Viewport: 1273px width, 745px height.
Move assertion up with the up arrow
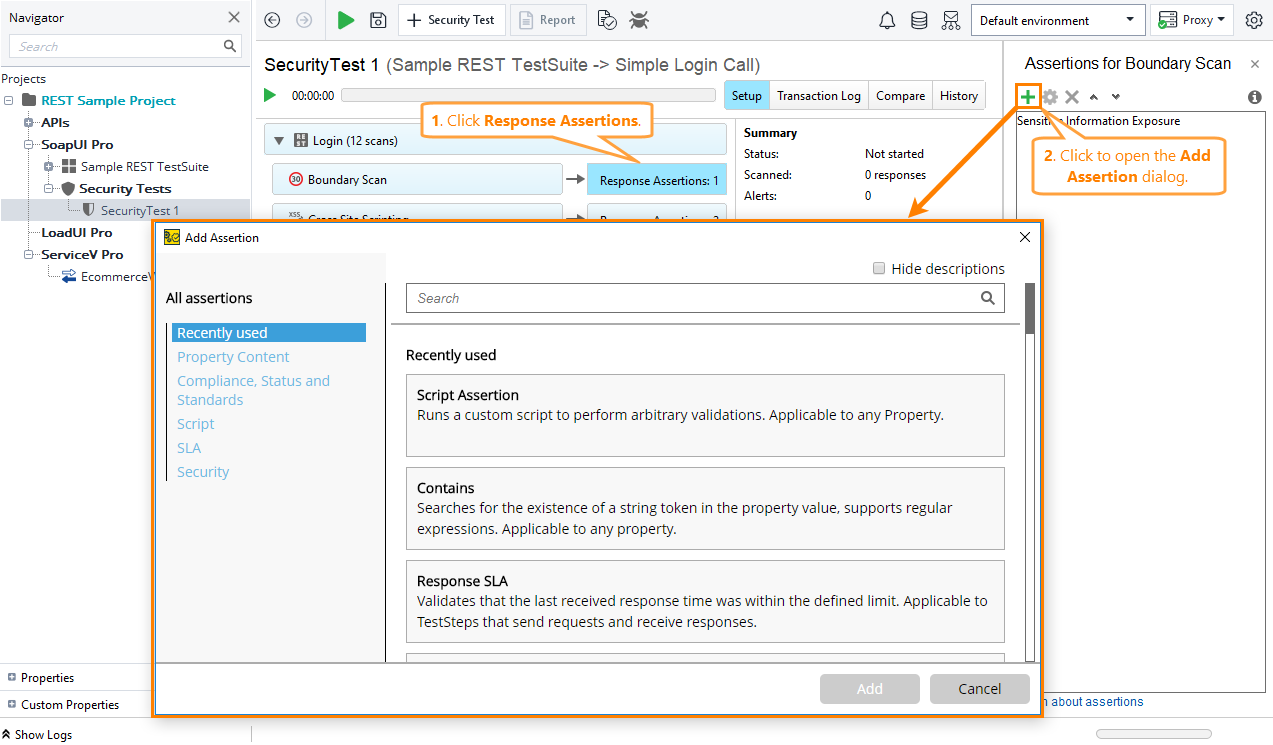1094,97
